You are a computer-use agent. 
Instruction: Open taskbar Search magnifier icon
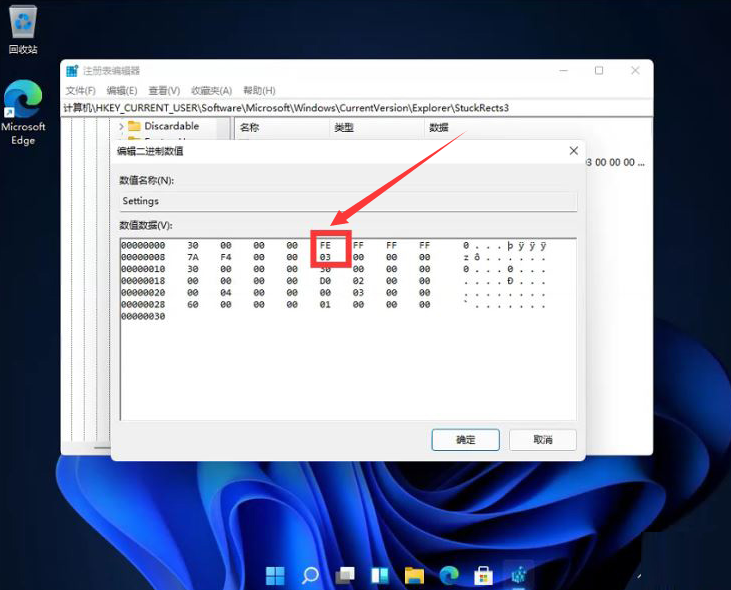310,576
